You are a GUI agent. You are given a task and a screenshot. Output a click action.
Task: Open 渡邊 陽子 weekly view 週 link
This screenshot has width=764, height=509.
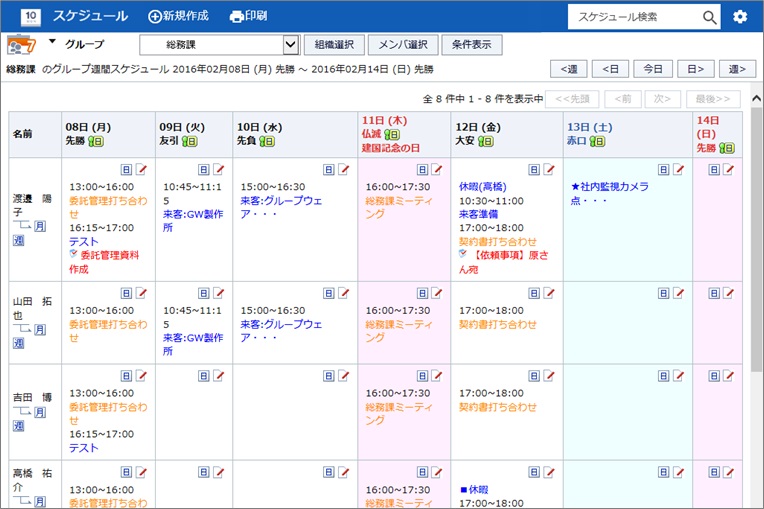[19, 240]
